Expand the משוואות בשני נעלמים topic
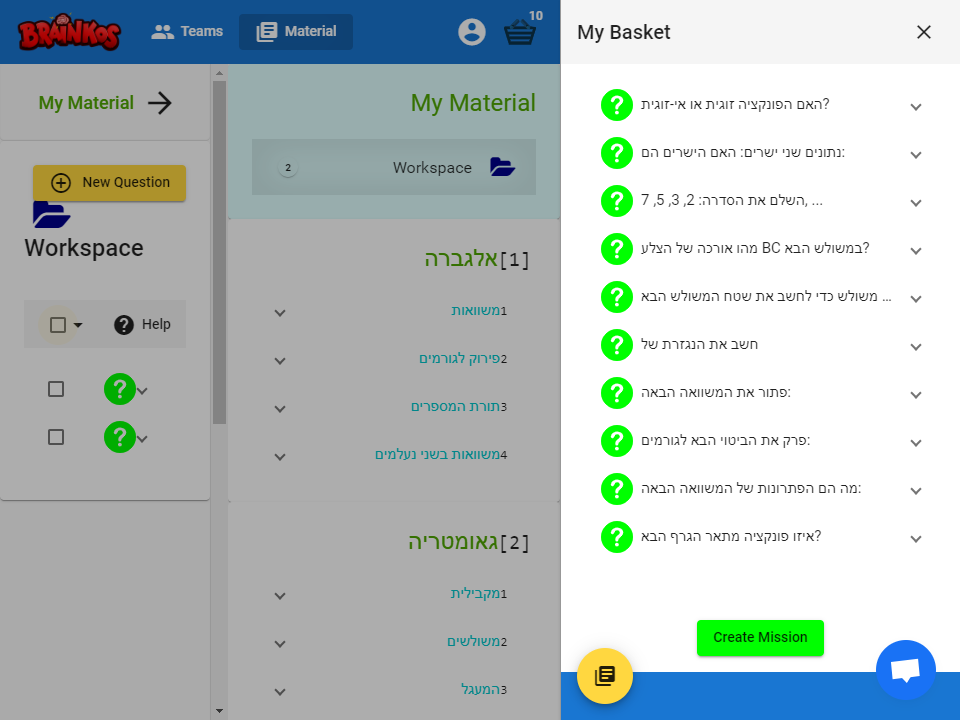Viewport: 960px width, 720px height. click(x=280, y=457)
